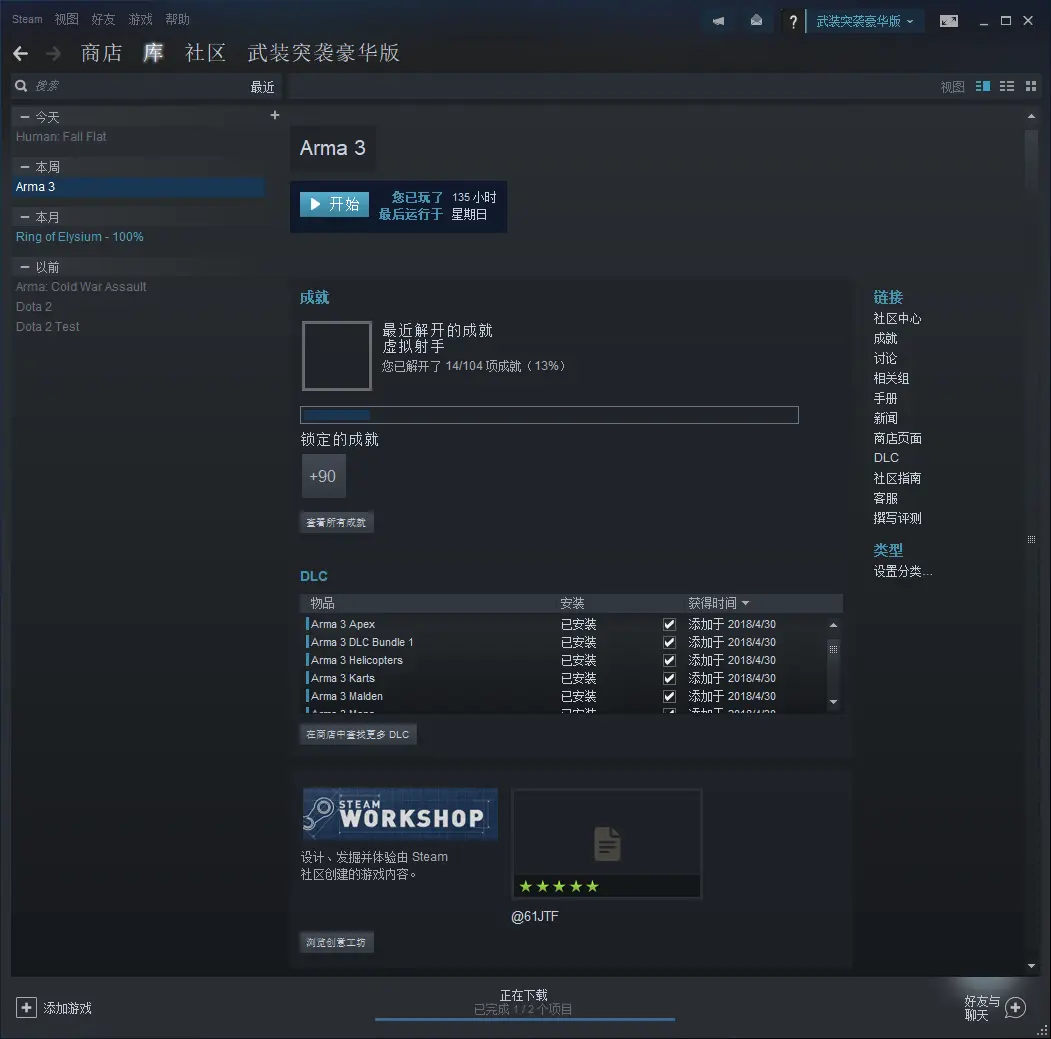
Task: Select Arma: Cold War Assault in library
Action: (80, 287)
